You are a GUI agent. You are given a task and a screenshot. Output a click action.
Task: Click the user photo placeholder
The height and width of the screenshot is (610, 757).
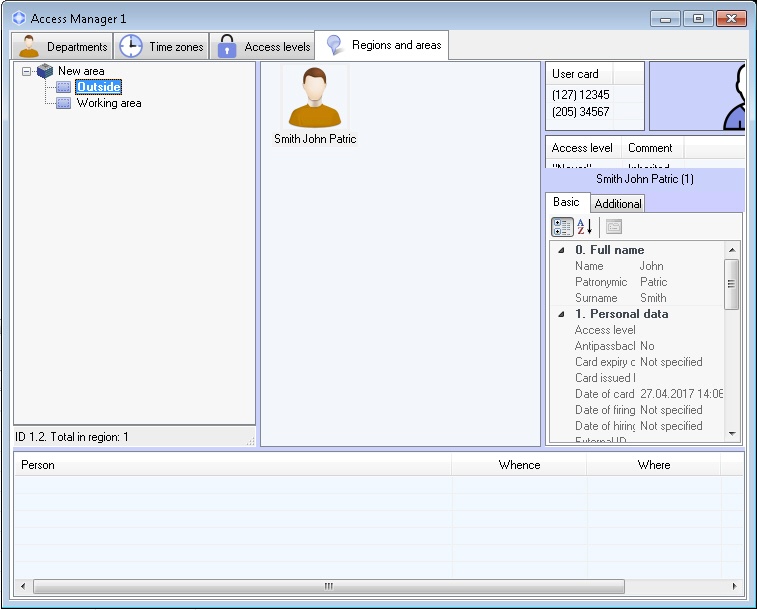click(697, 96)
